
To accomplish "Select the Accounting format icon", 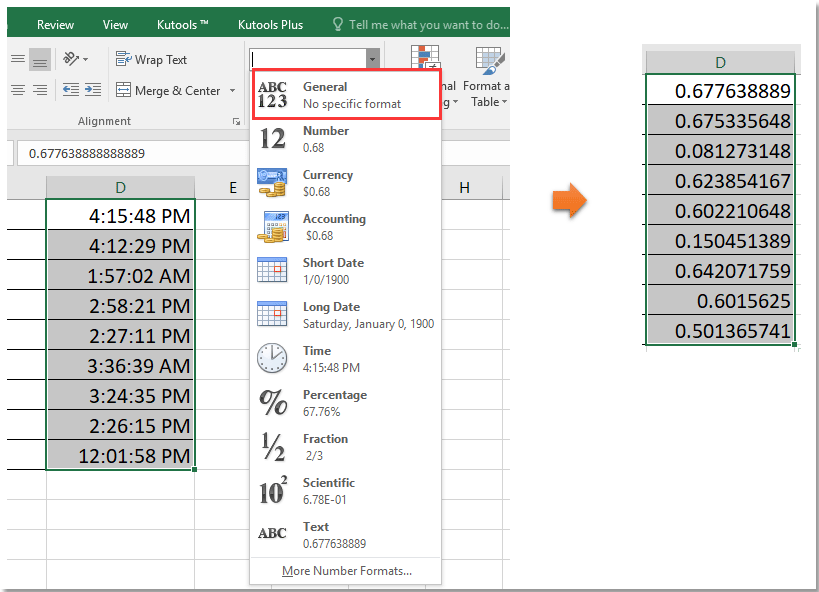I will tap(272, 226).
